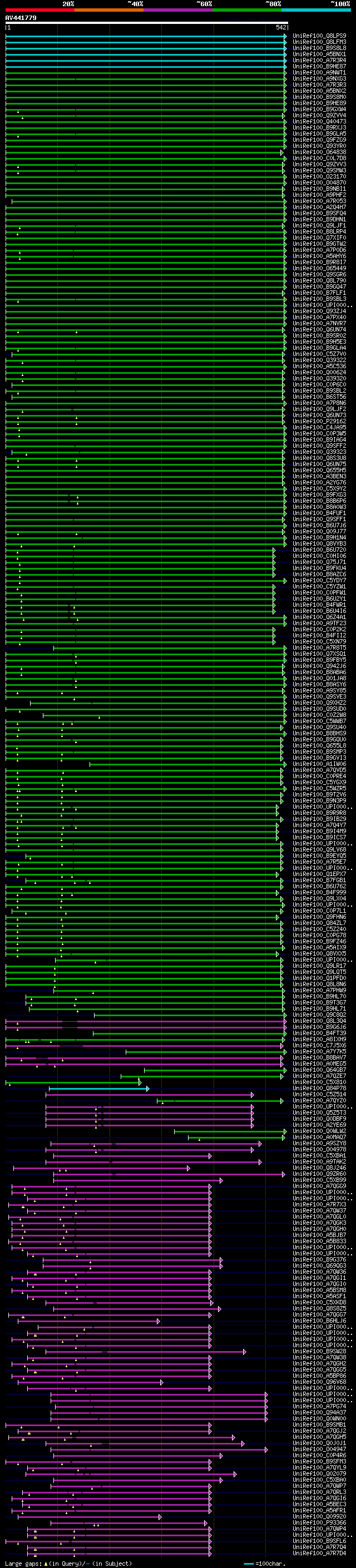Select the UniRef100_B9SW28 label
Viewport: 356px width, 1568px height.
point(319,1351)
